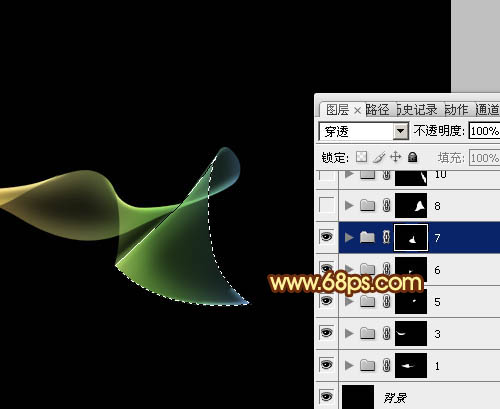Click folder icon of group 1
The image size is (500, 409).
pyautogui.click(x=367, y=365)
